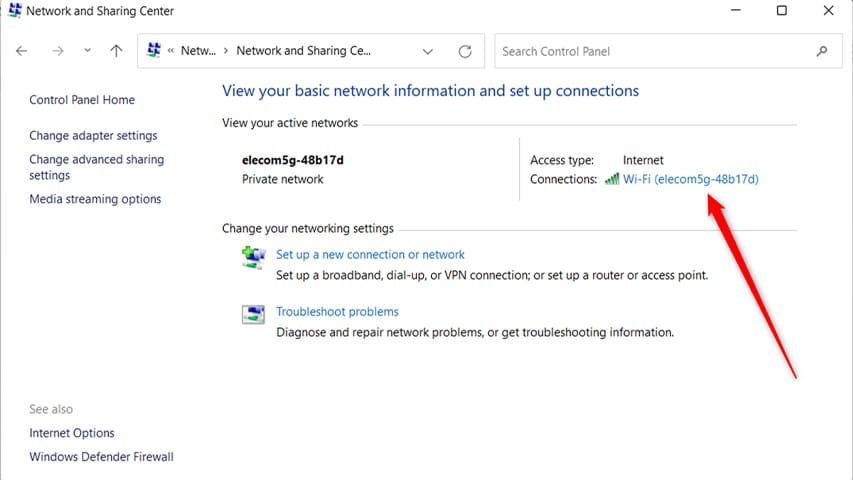The height and width of the screenshot is (480, 853).
Task: Open Change adapter settings
Action: coord(93,136)
